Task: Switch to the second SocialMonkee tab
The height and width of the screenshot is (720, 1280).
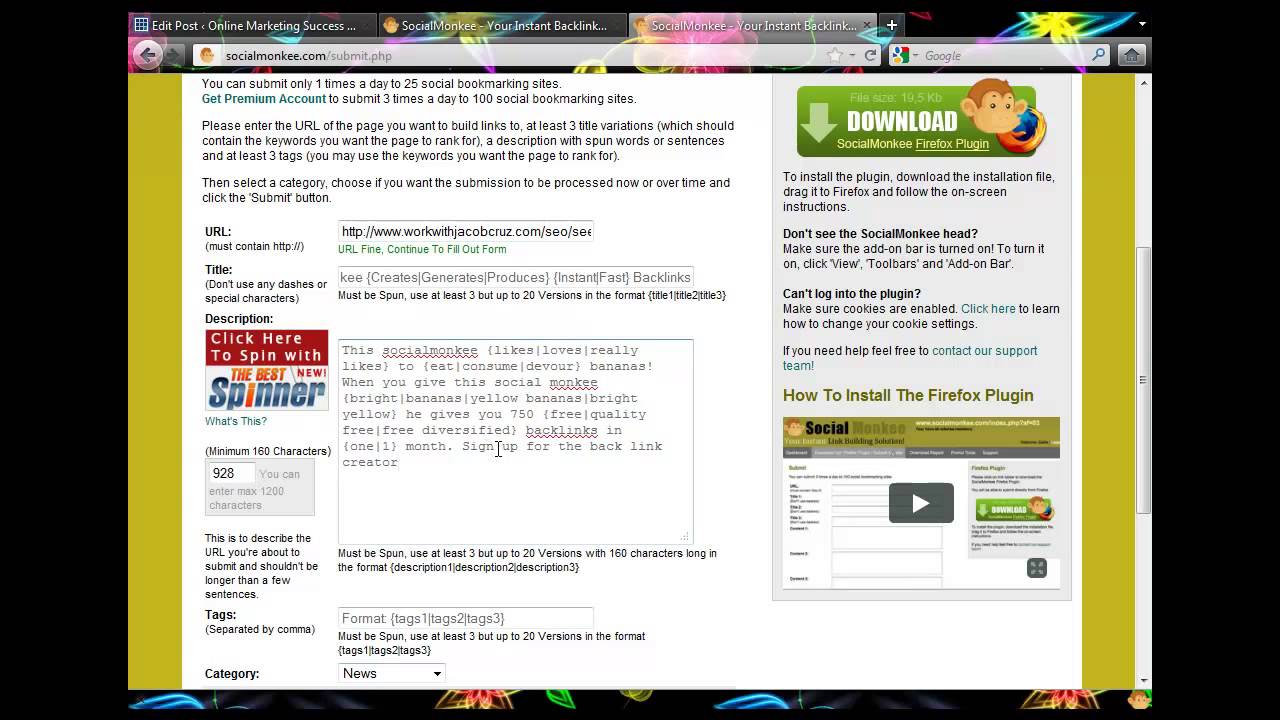Action: click(x=502, y=25)
